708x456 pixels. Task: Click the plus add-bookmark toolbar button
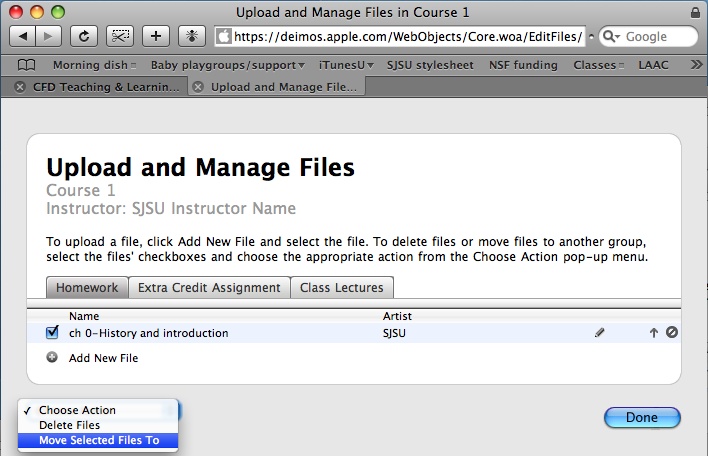click(155, 36)
